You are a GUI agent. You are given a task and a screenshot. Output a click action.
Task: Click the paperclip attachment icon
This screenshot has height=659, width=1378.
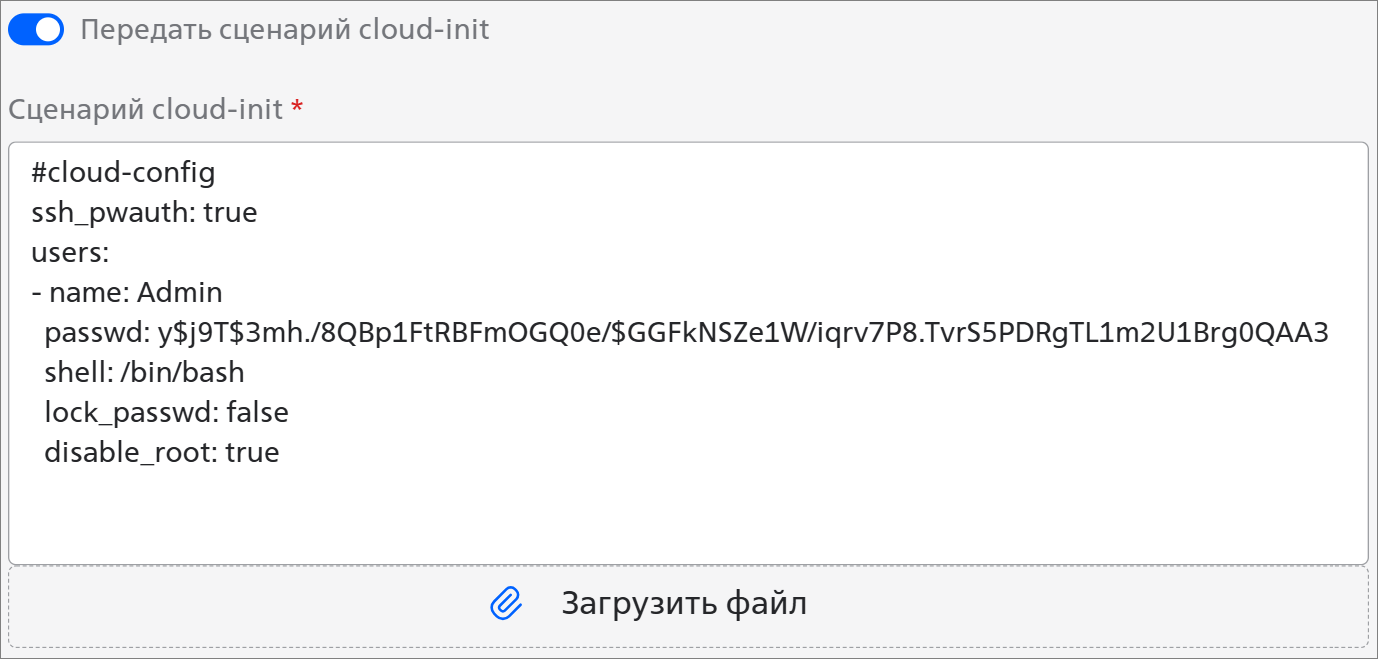pos(507,603)
